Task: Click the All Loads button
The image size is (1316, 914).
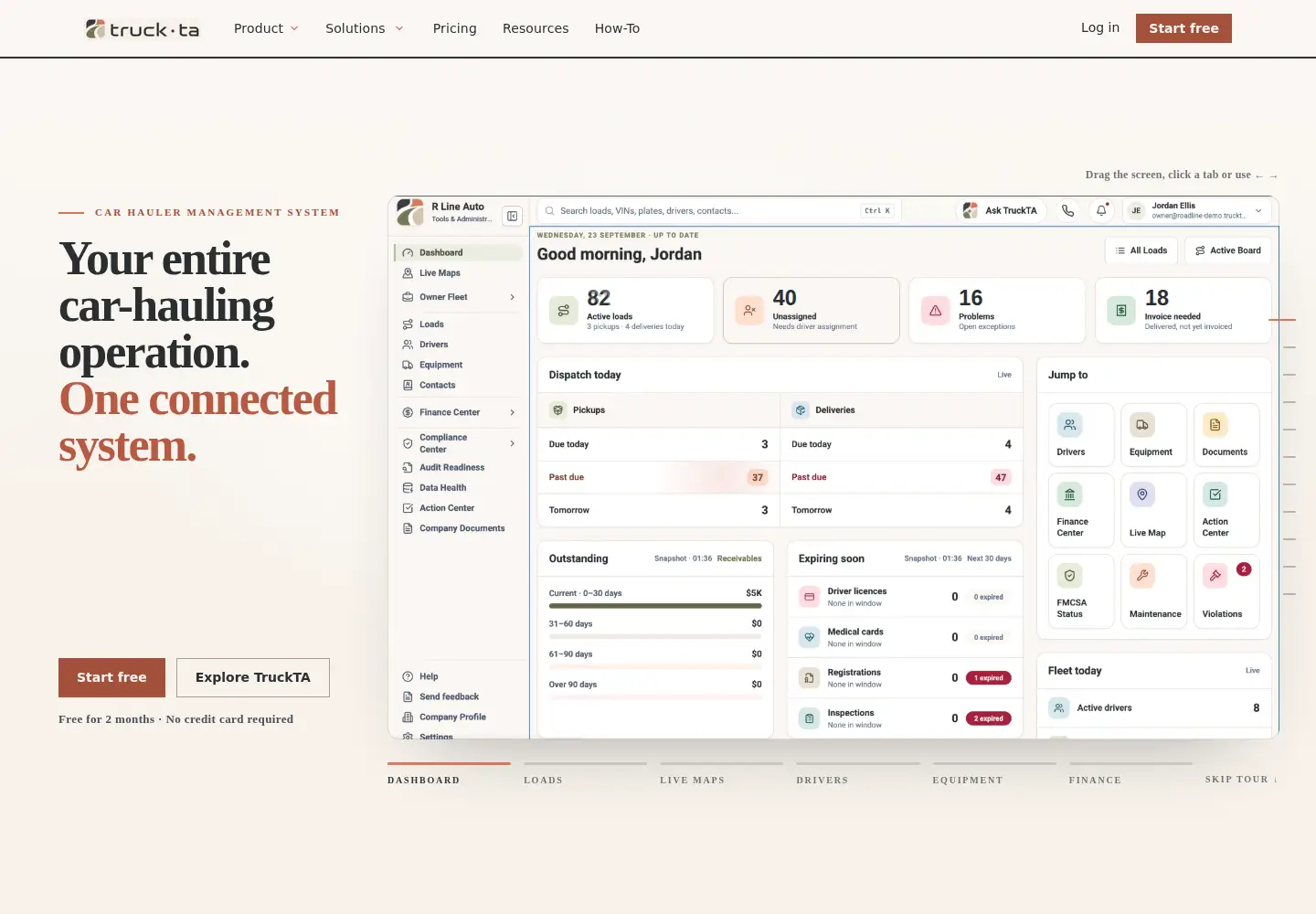Action: click(x=1141, y=250)
